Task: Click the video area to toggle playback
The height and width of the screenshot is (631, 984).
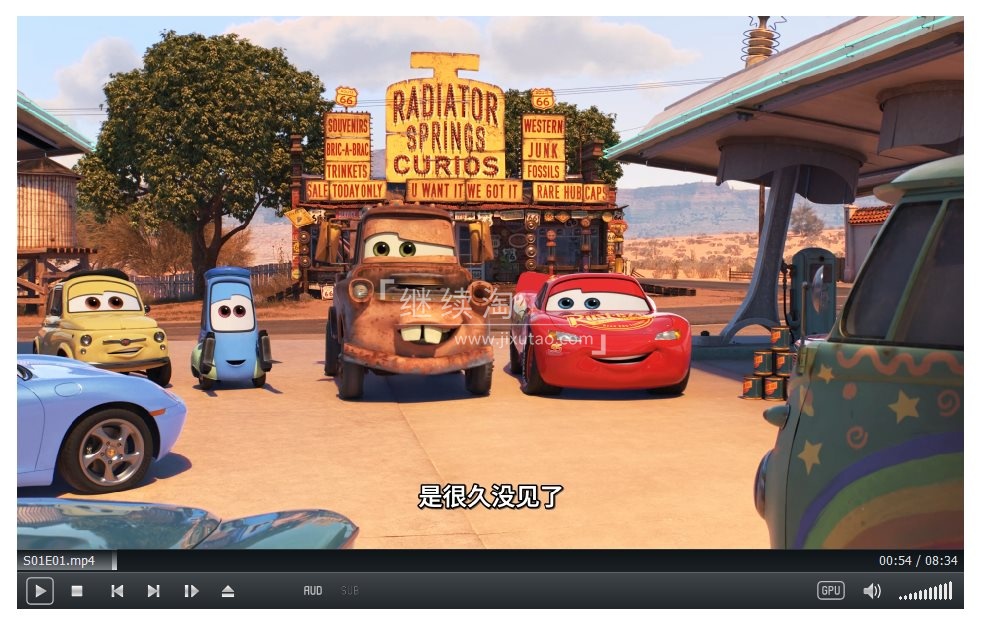Action: [490, 283]
